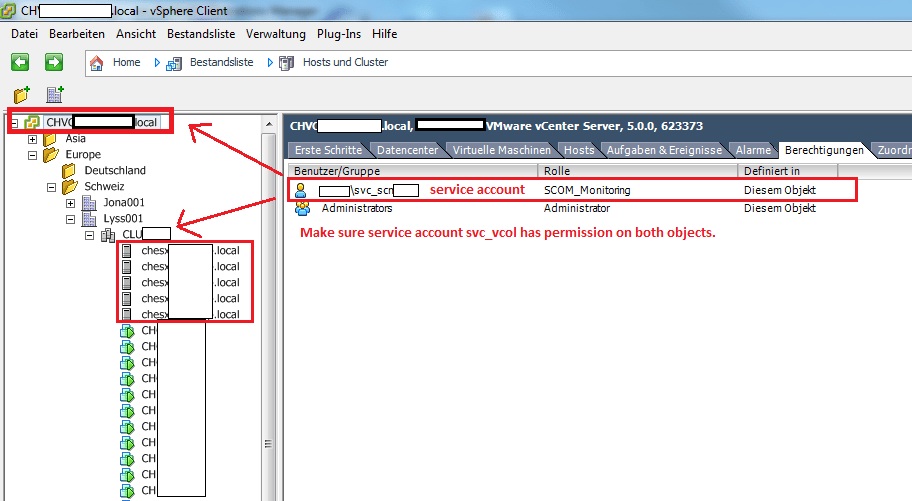Click the Home house icon
The image size is (912, 501).
(x=97, y=63)
